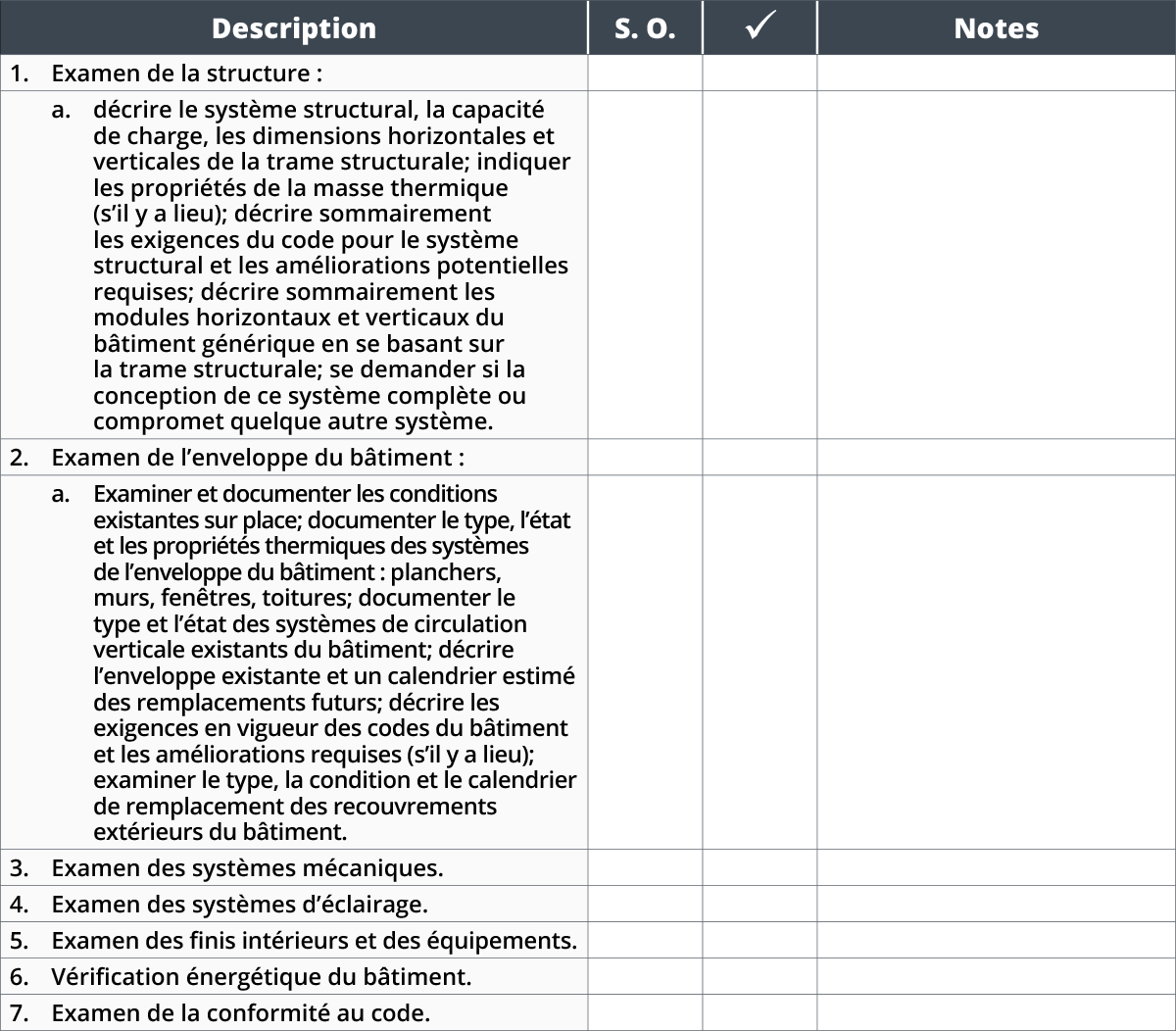Select the S. O. column header
The image size is (1176, 1031).
pyautogui.click(x=645, y=28)
